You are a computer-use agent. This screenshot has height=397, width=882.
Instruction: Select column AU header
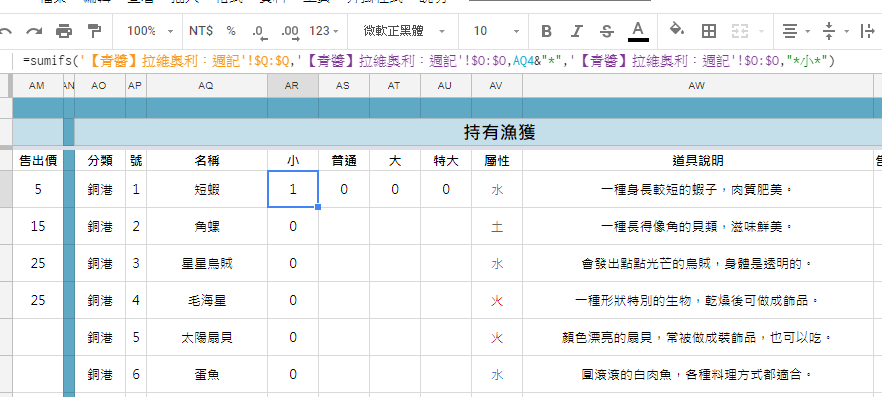[445, 85]
